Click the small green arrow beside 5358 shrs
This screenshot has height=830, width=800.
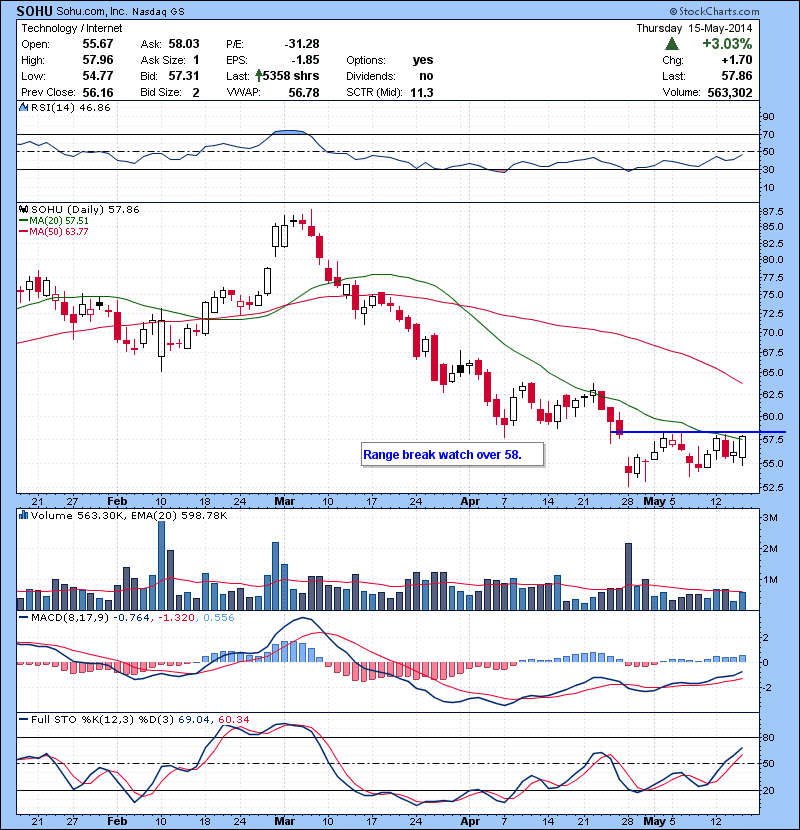point(260,76)
